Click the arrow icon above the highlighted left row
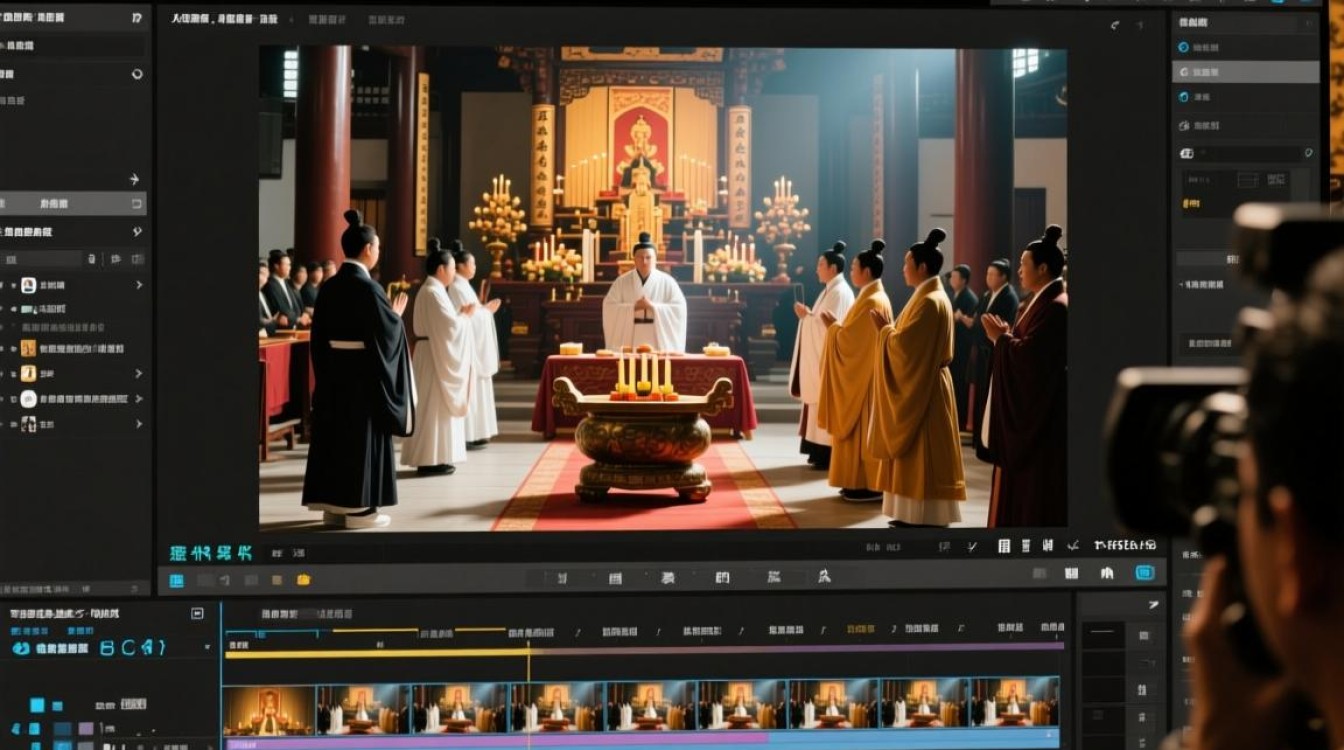Image resolution: width=1344 pixels, height=750 pixels. [x=135, y=179]
